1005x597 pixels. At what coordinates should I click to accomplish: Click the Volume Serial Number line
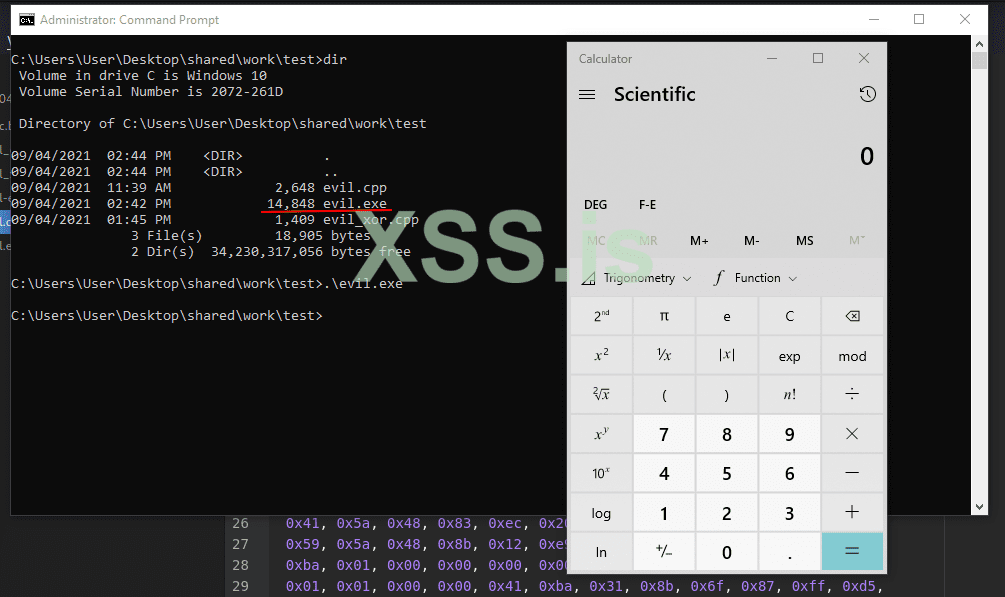[151, 91]
